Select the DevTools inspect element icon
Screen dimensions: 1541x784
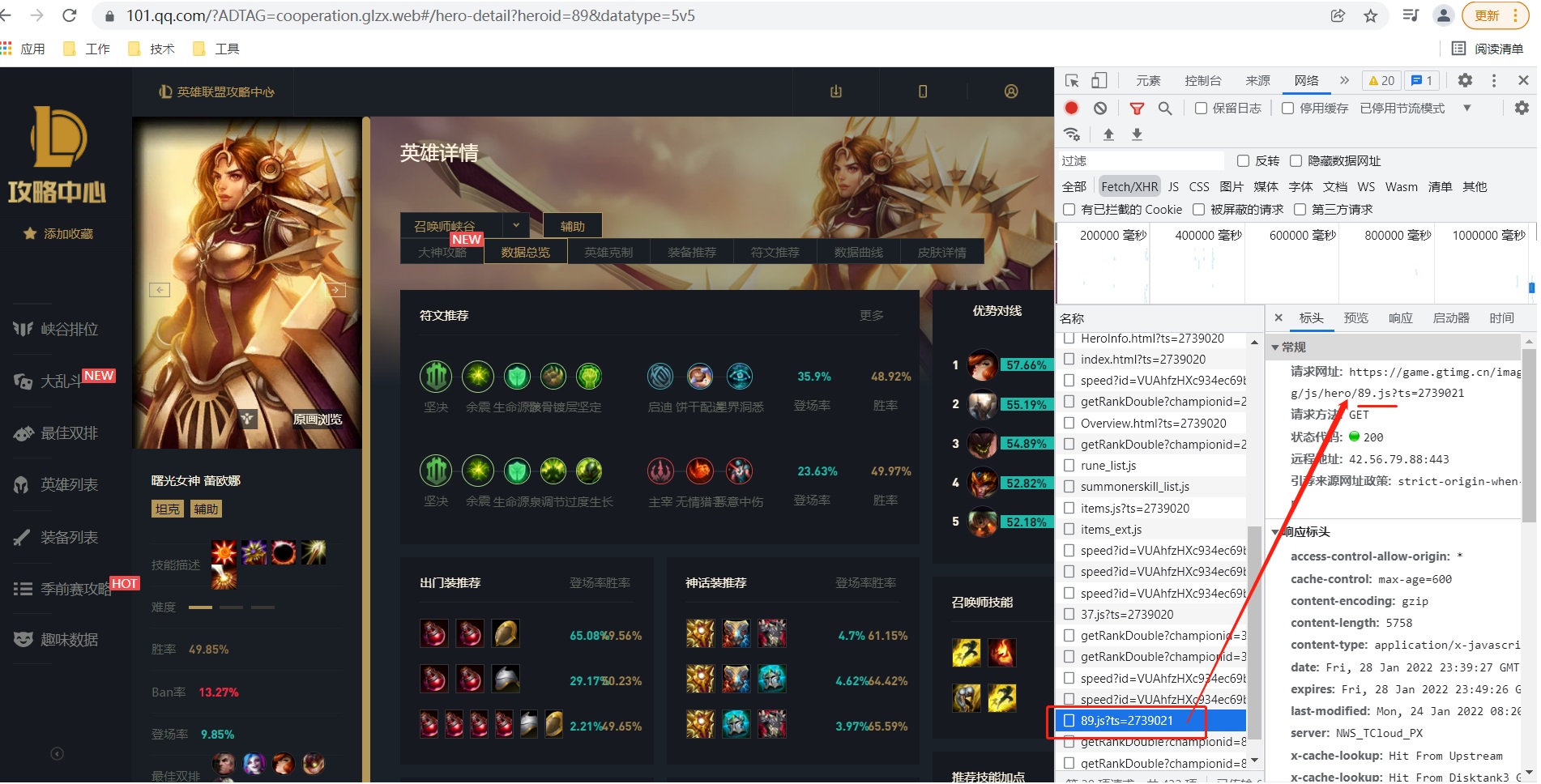[1072, 80]
